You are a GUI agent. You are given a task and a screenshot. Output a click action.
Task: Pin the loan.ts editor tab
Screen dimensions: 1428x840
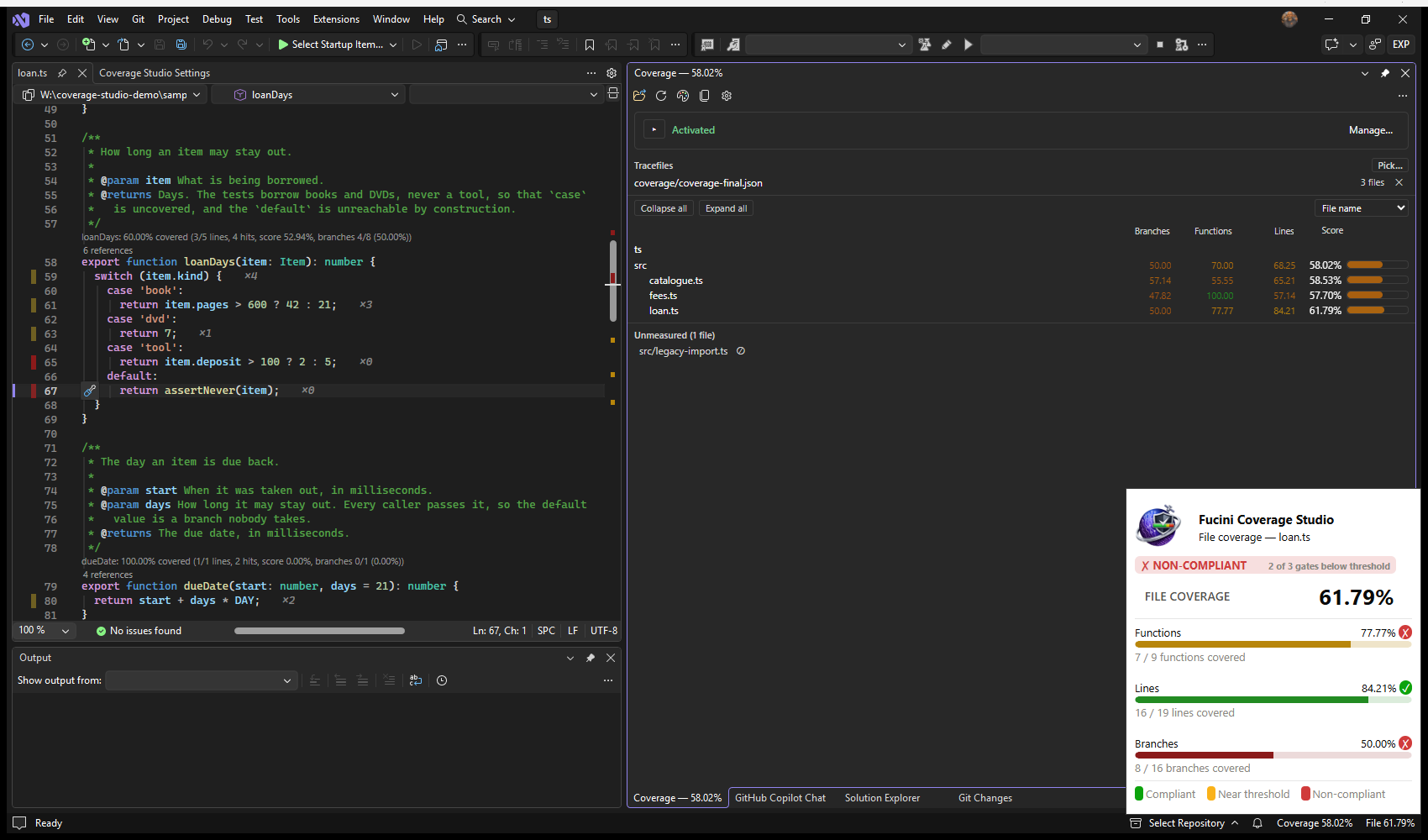coord(61,73)
